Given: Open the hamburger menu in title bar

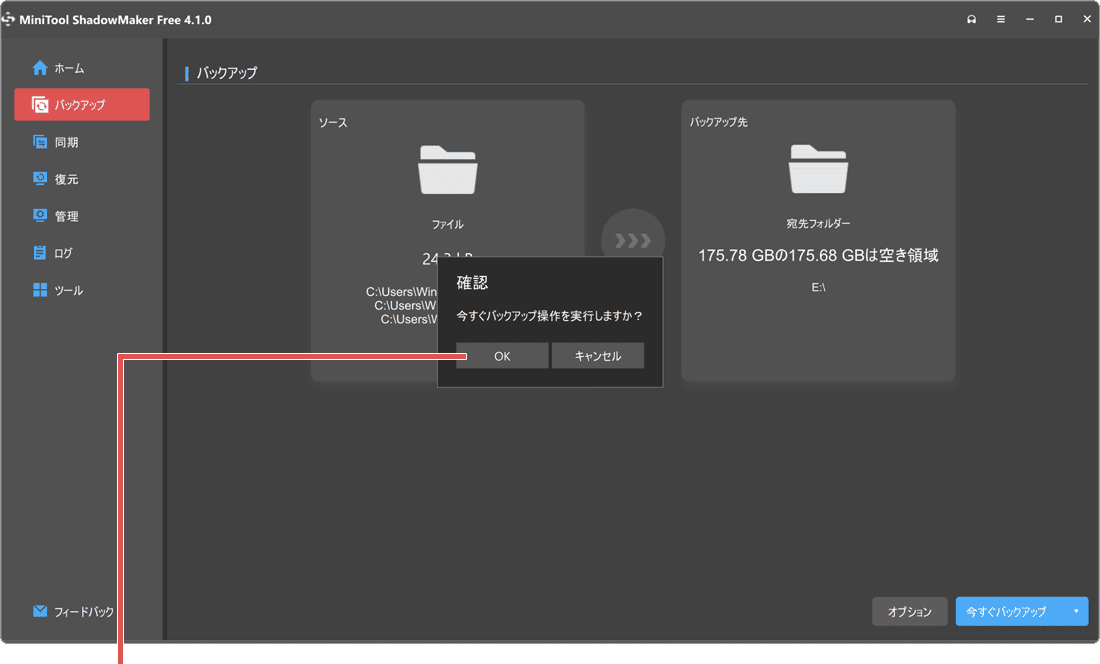Looking at the screenshot, I should point(1000,19).
